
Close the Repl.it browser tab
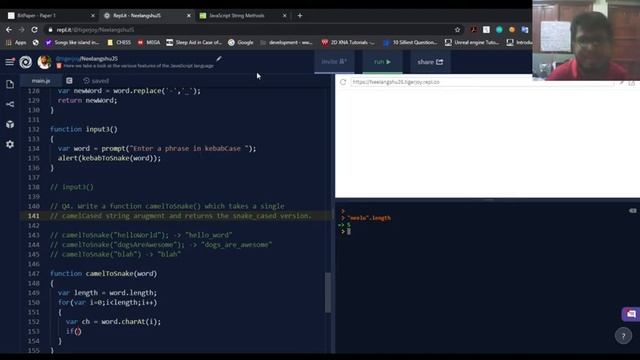[189, 16]
